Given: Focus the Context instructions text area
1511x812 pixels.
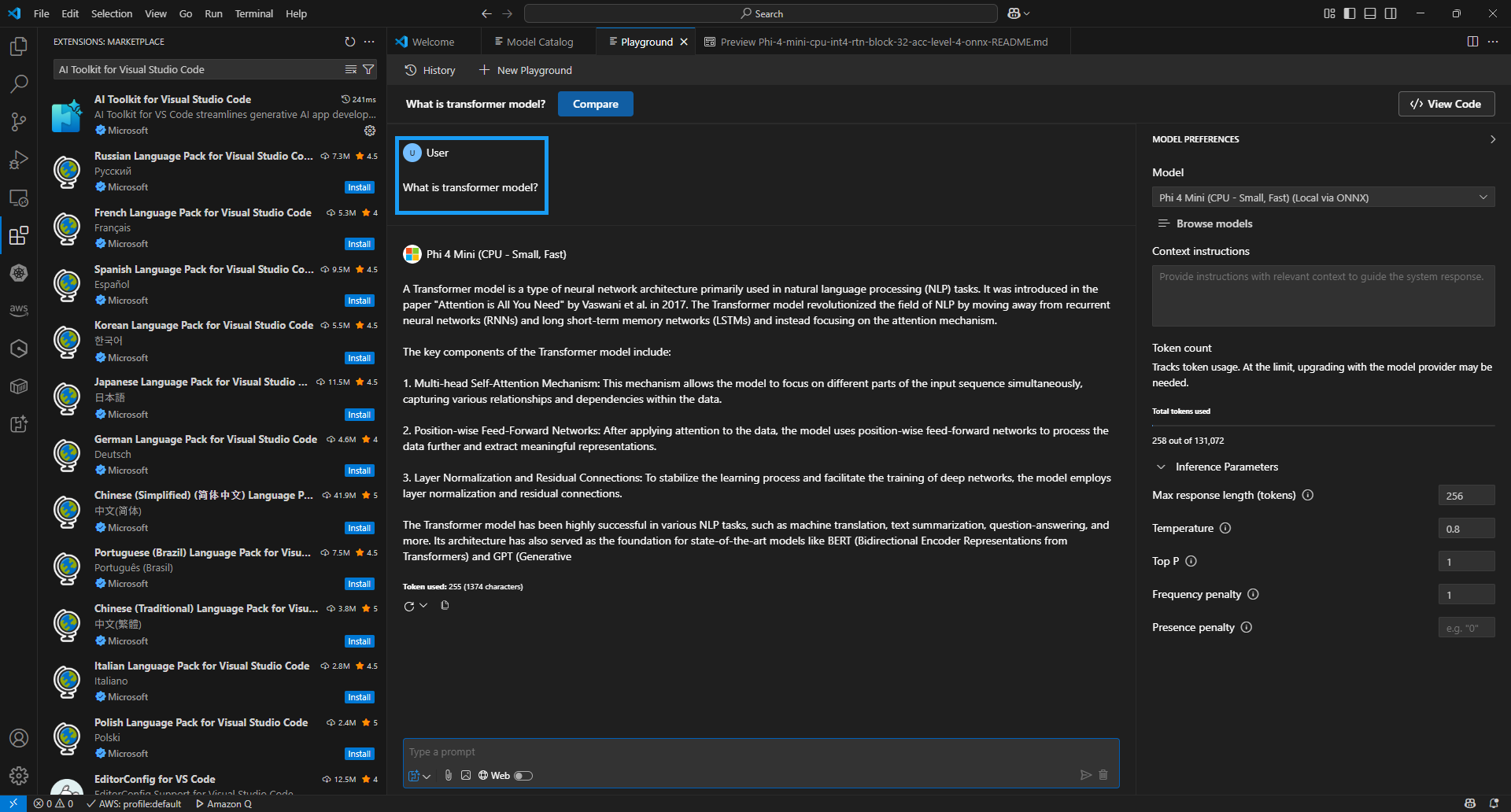Looking at the screenshot, I should (1324, 296).
